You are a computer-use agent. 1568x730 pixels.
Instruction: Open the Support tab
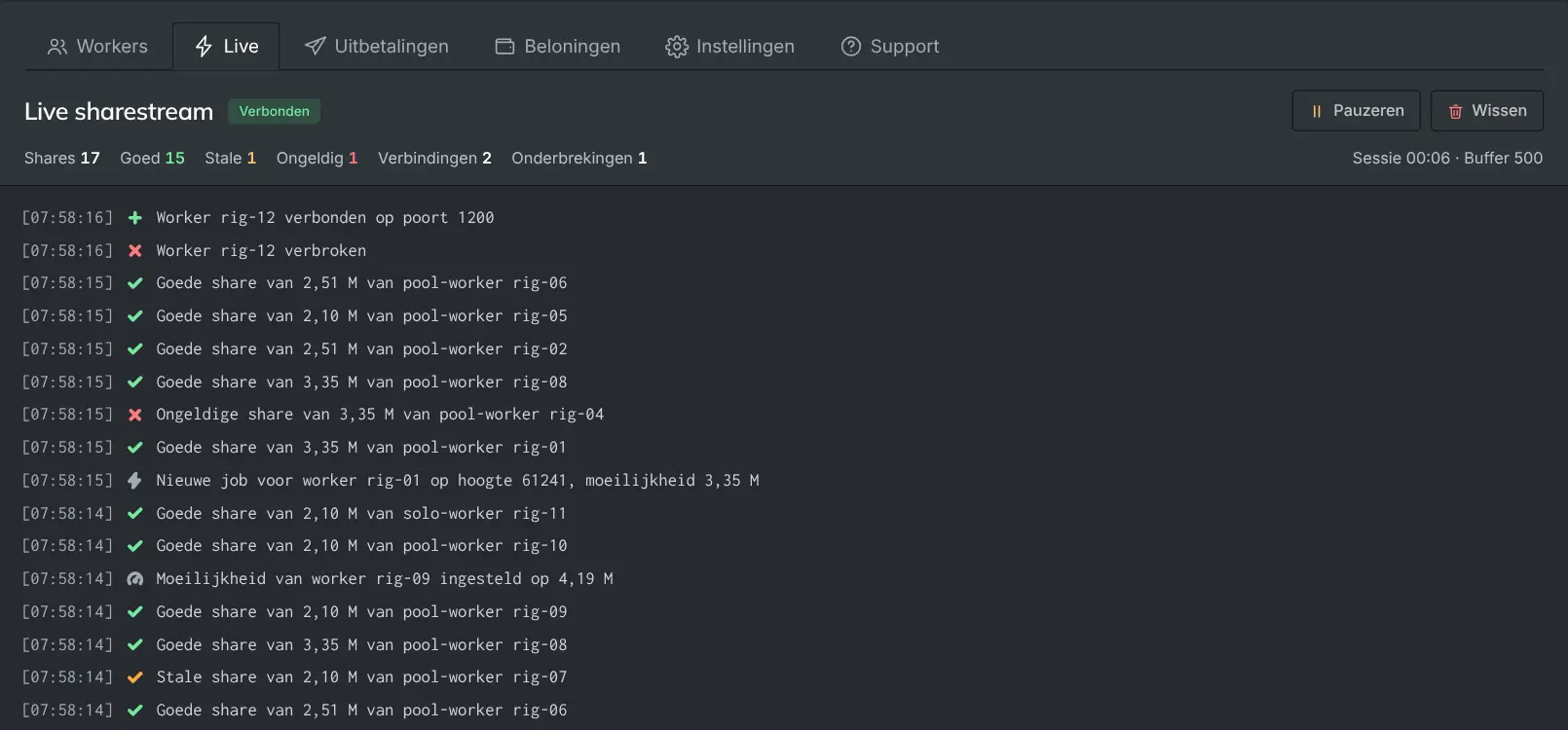(x=889, y=47)
